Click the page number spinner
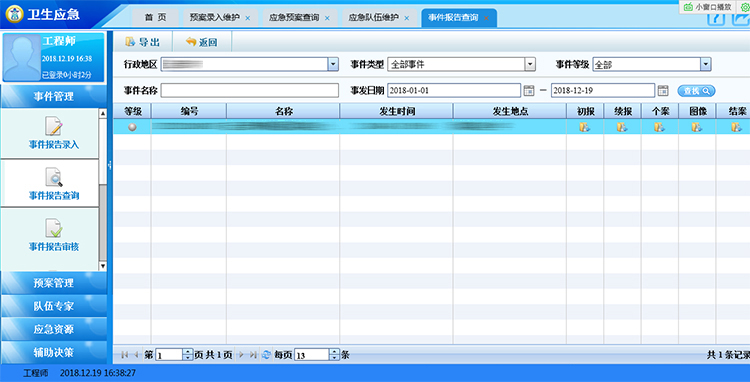The width and height of the screenshot is (750, 382). coord(188,355)
